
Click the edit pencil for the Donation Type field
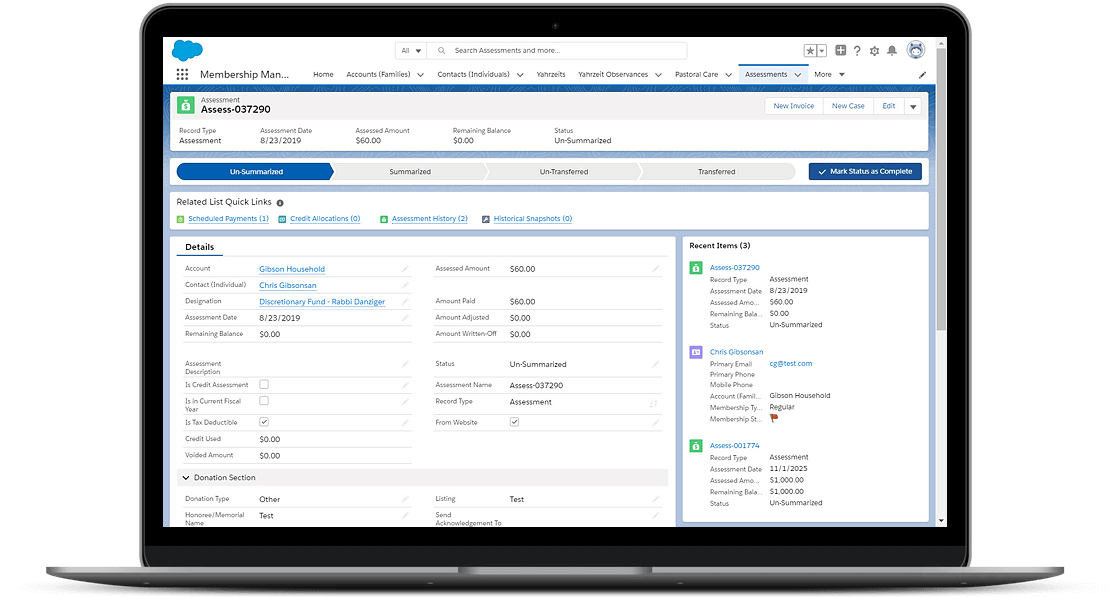405,500
